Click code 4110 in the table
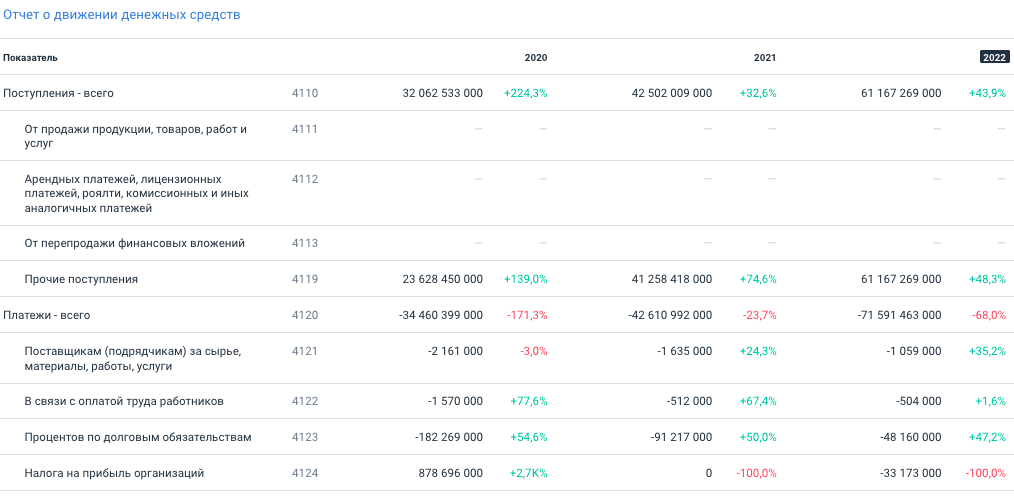Image resolution: width=1014 pixels, height=498 pixels. point(305,93)
